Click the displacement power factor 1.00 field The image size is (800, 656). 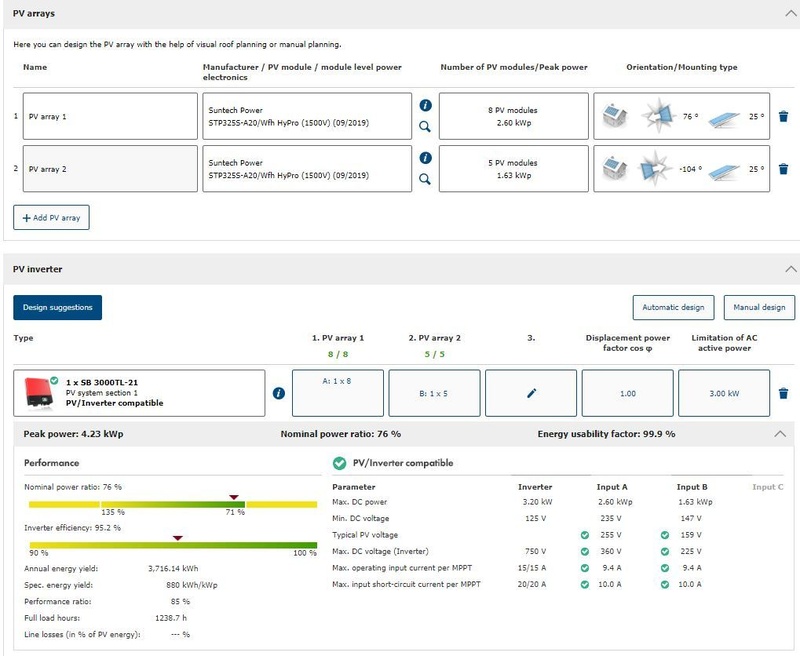pos(627,394)
